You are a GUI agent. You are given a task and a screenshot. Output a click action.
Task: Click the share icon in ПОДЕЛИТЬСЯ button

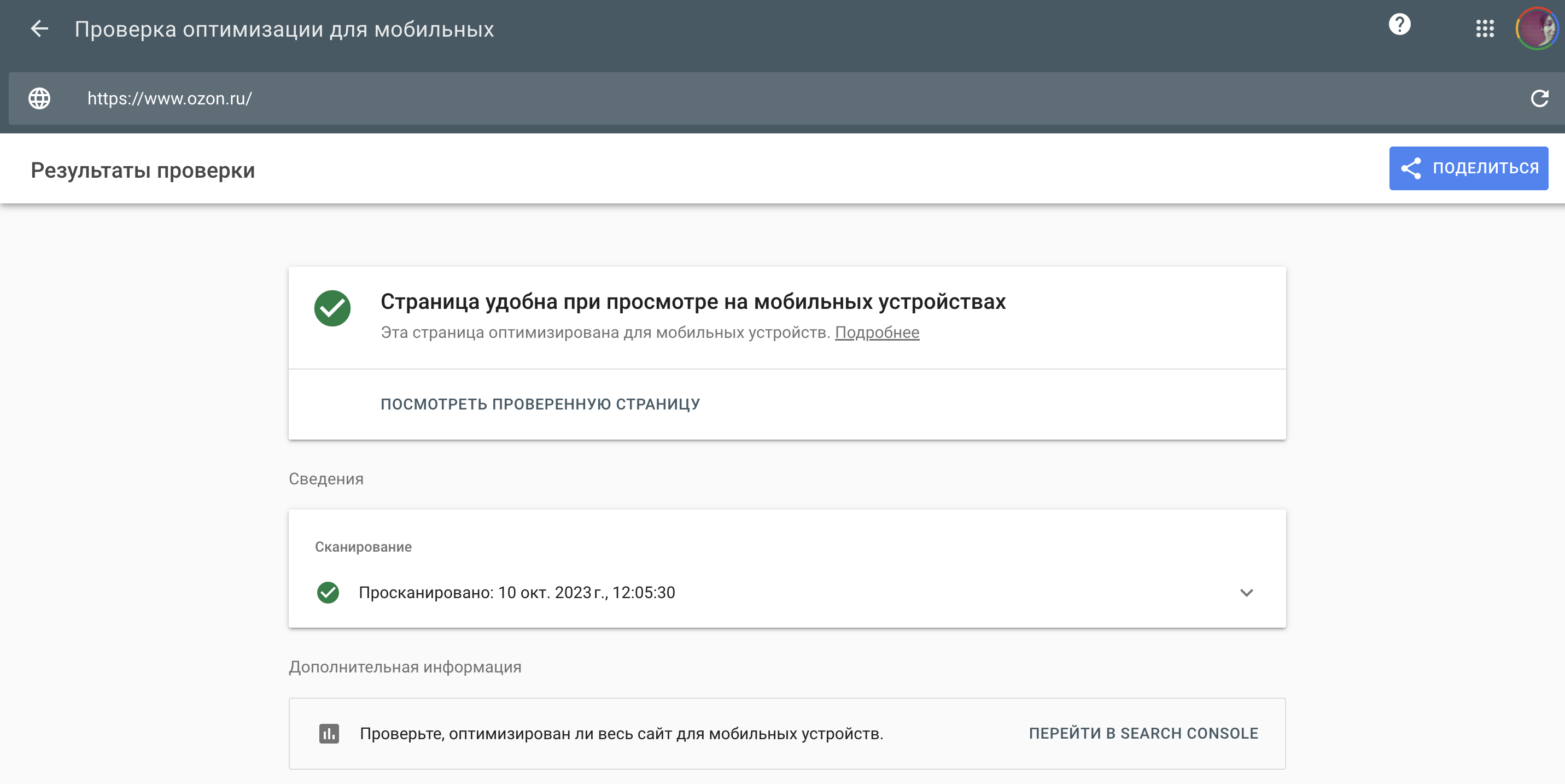[1411, 168]
